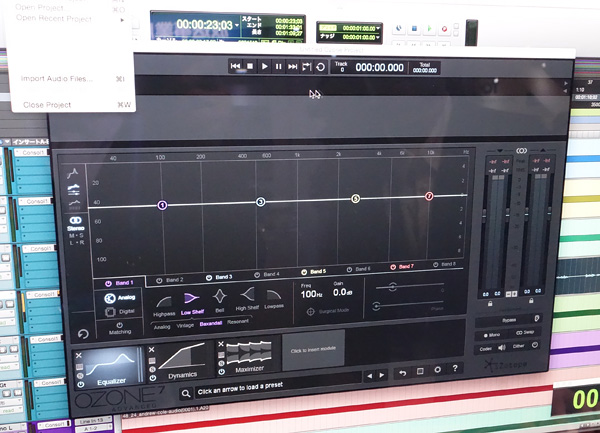Click the Mono button

click(x=492, y=335)
